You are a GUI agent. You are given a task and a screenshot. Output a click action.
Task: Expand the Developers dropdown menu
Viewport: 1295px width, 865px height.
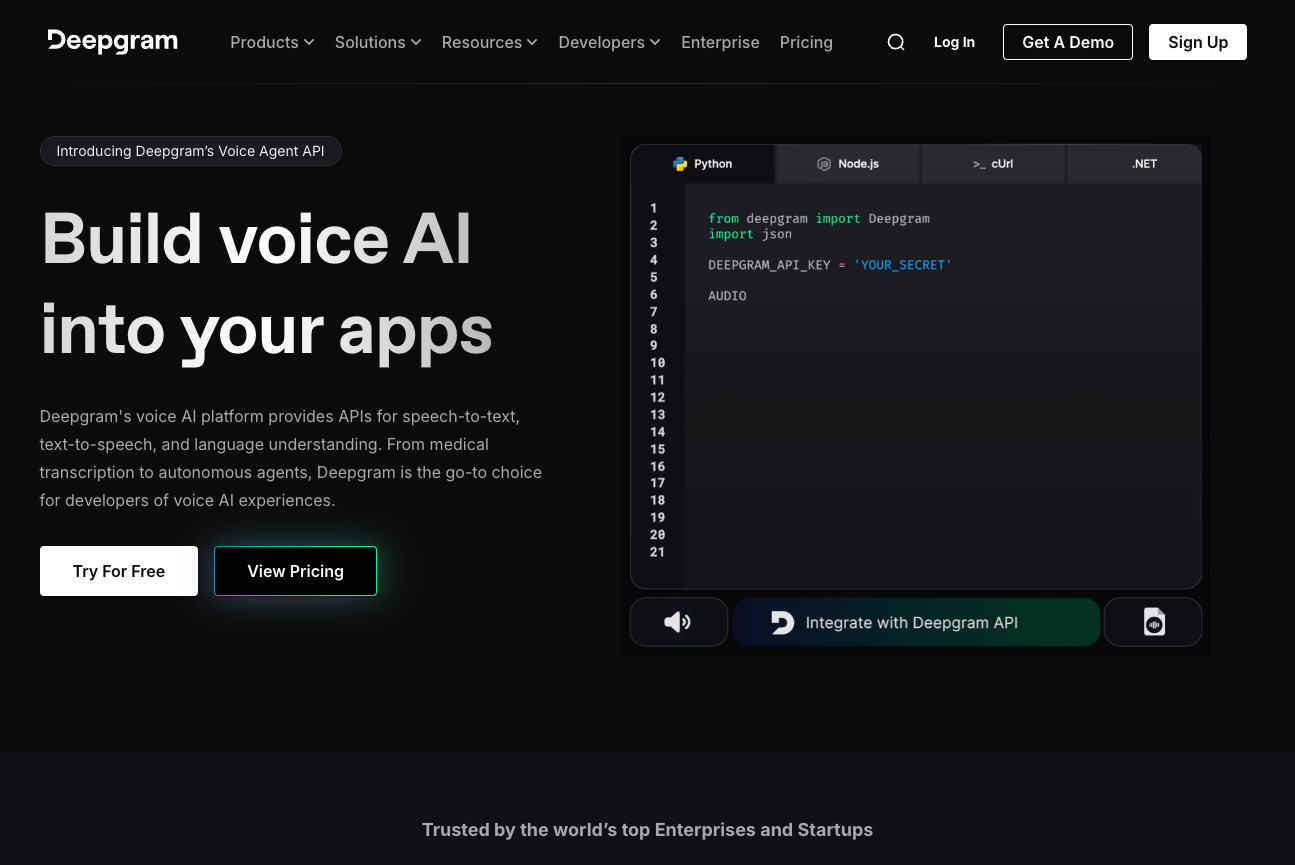[610, 42]
